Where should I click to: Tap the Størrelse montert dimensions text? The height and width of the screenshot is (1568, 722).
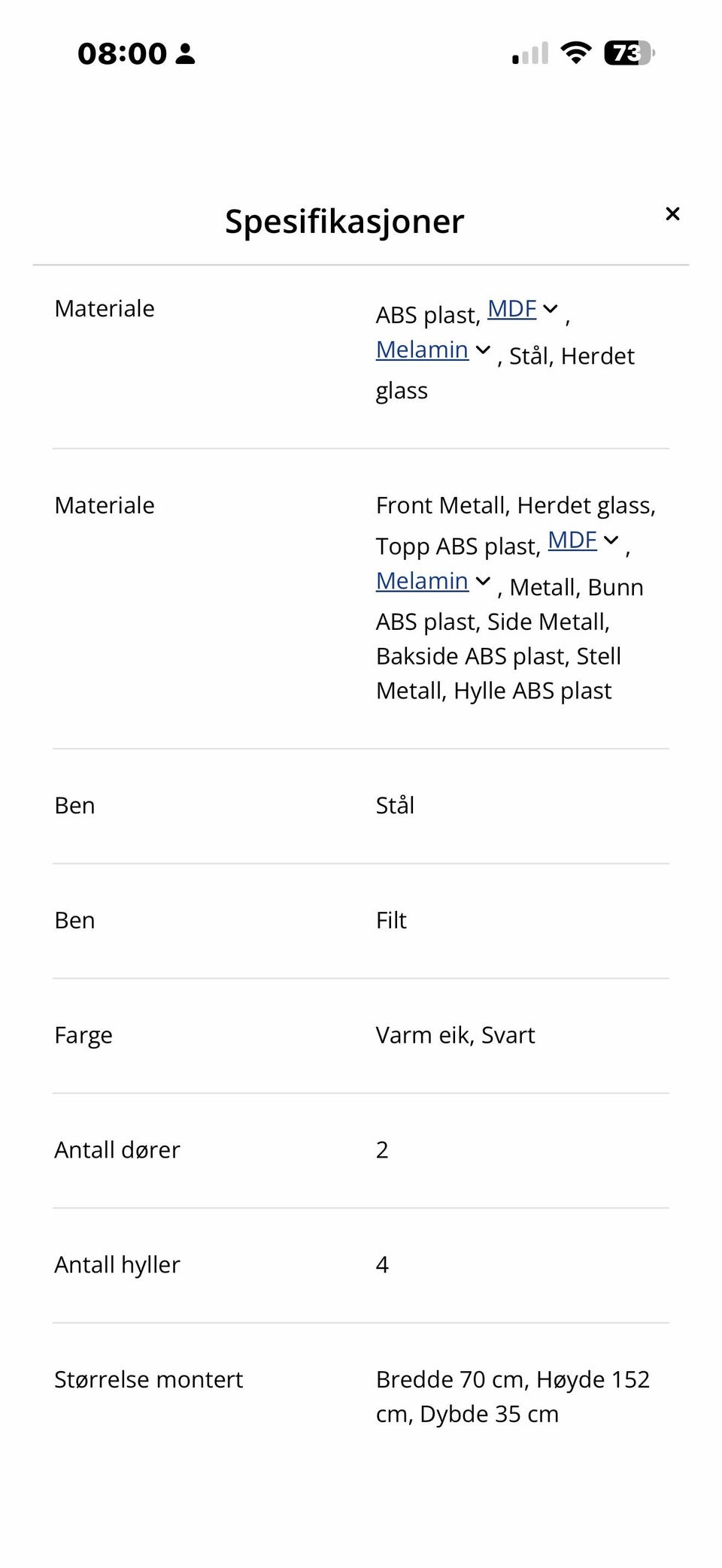coord(513,1397)
